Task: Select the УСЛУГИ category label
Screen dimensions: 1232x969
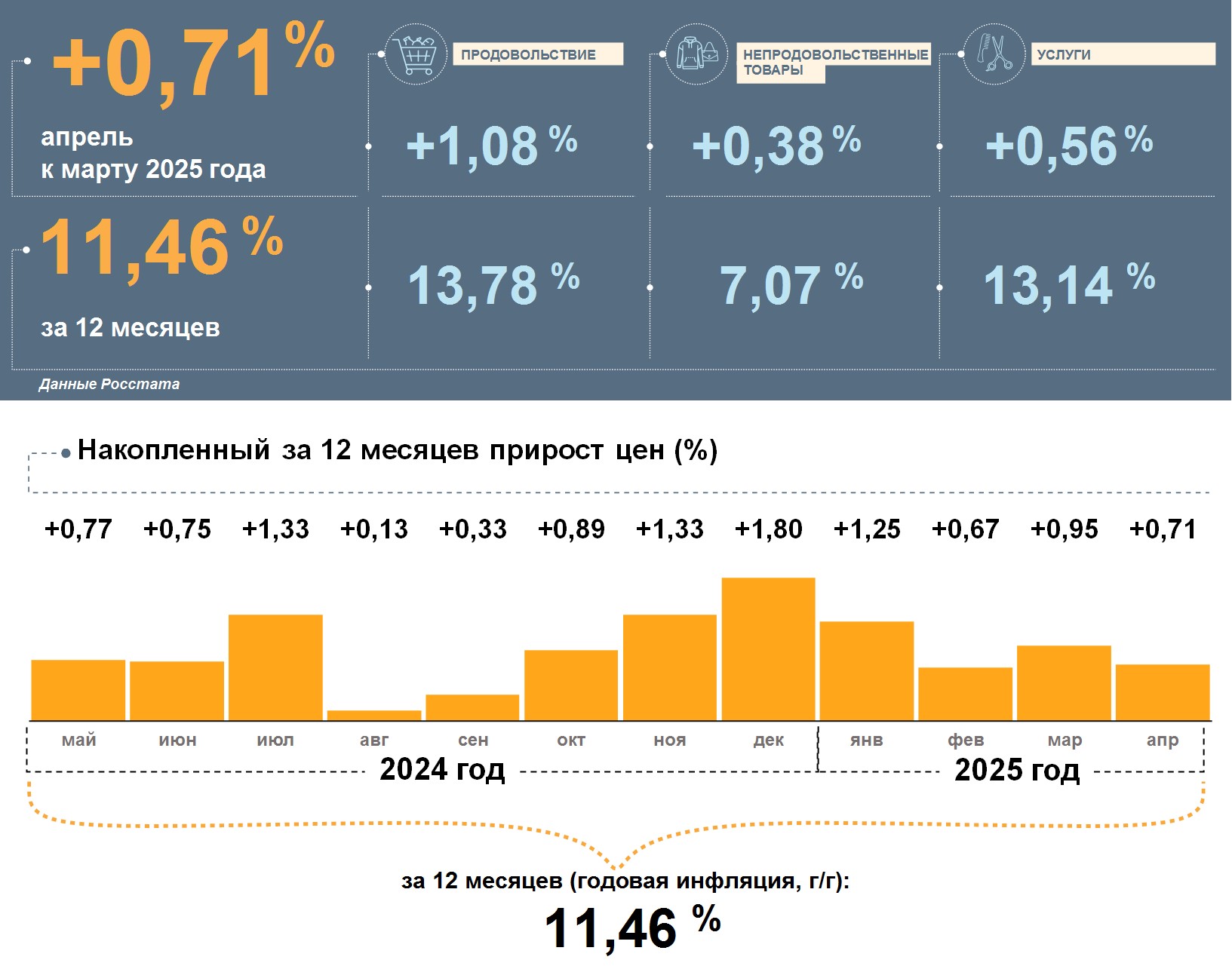Action: coord(1122,54)
